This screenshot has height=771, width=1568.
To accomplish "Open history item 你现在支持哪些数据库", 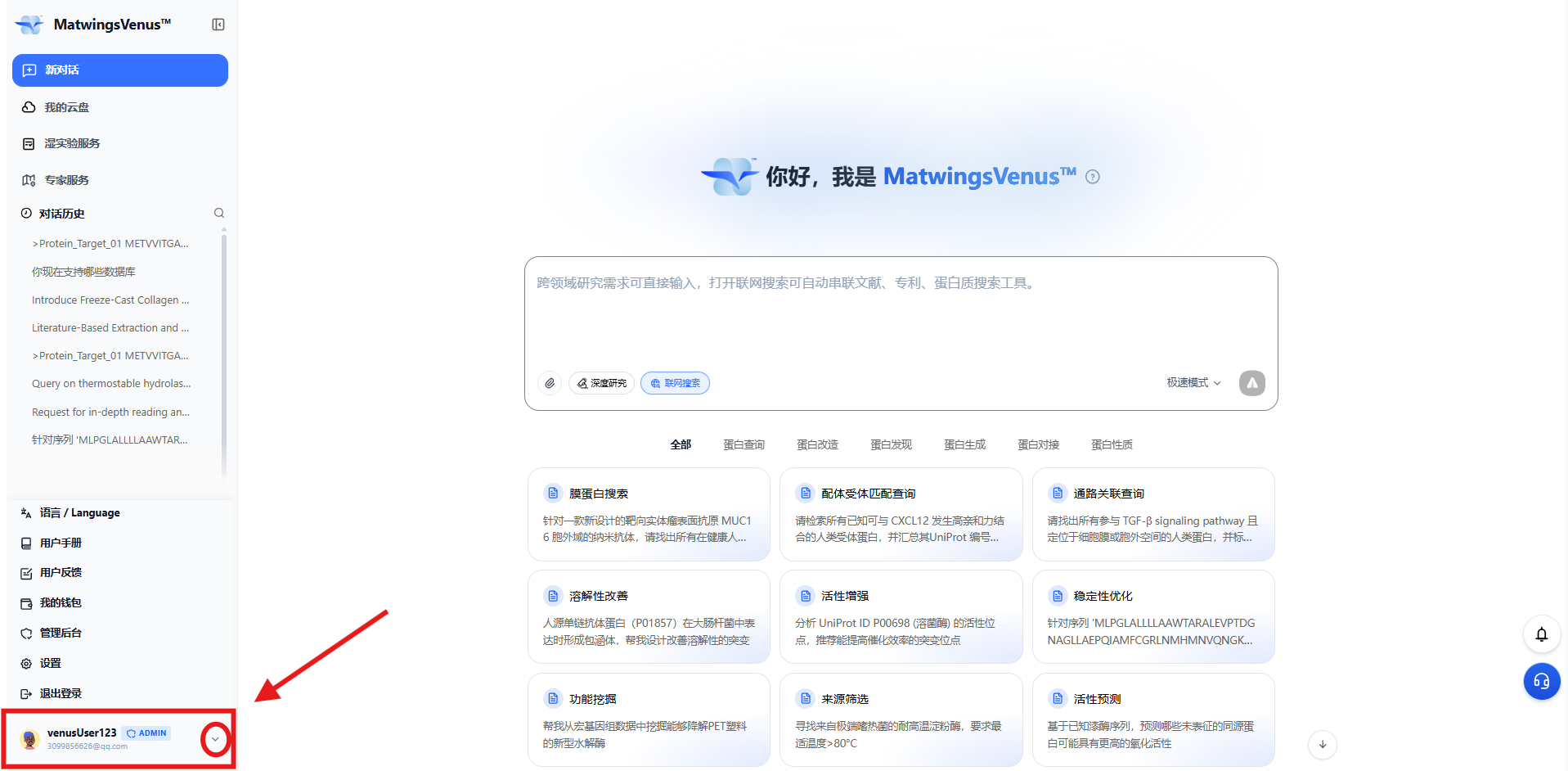I will tap(83, 272).
